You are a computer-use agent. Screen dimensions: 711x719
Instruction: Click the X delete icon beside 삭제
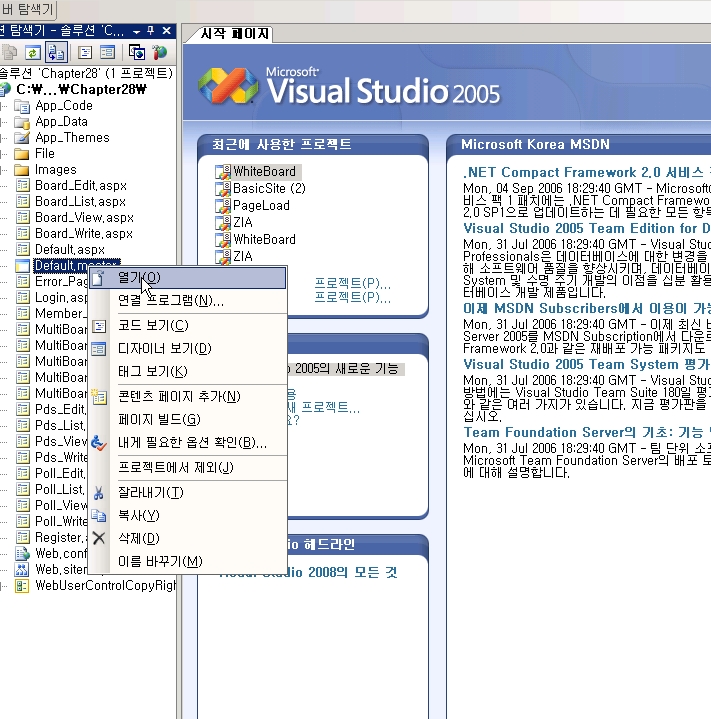tap(99, 538)
